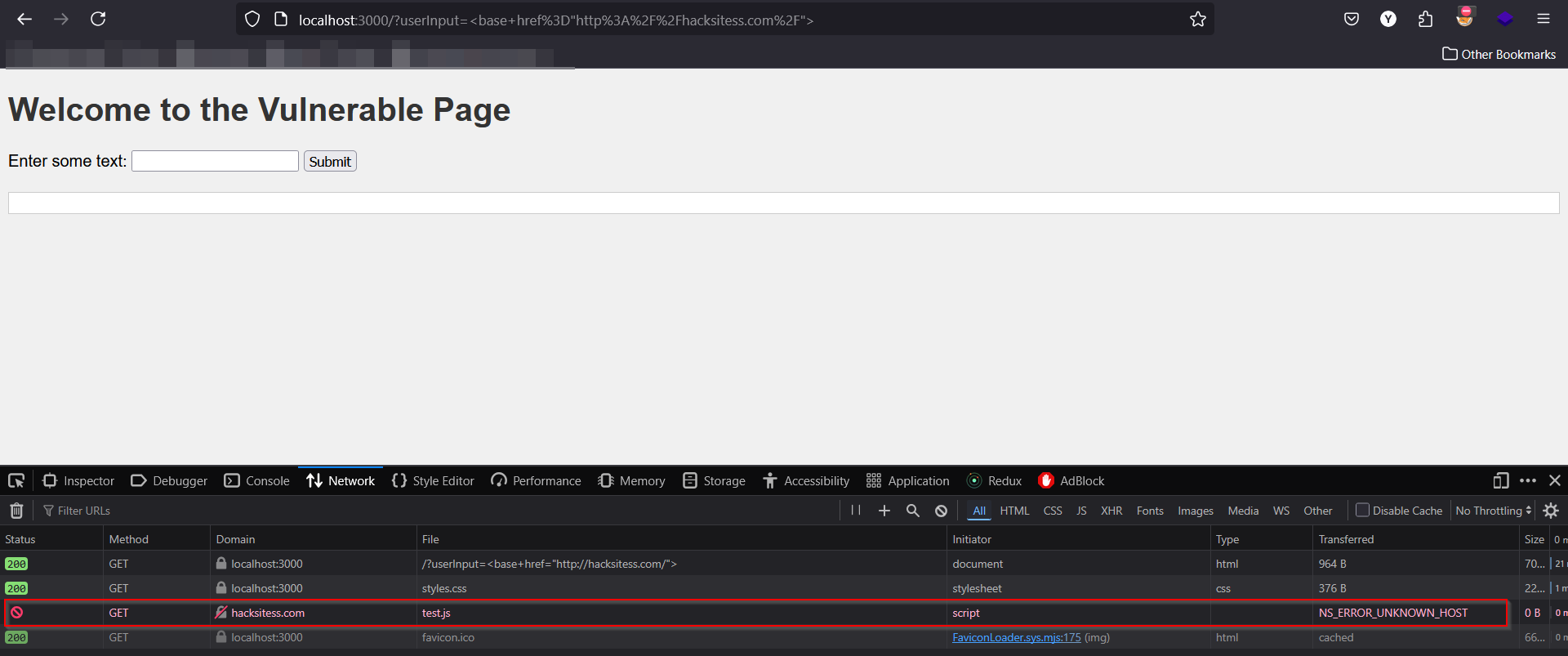Pause network recording
1568x656 pixels.
(x=856, y=510)
